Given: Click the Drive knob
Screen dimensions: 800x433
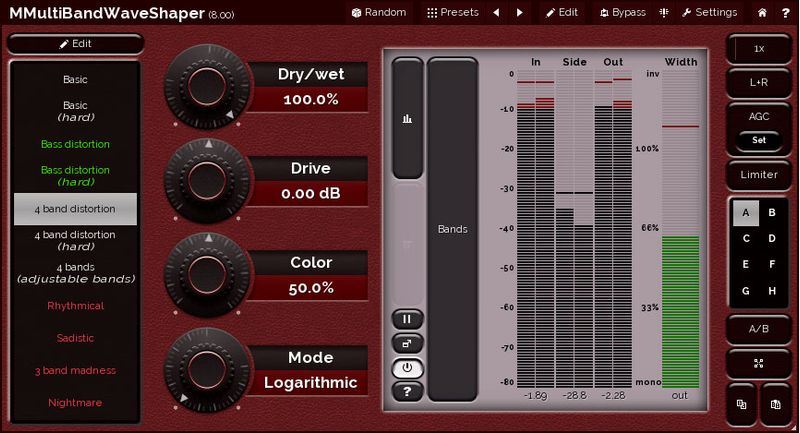Looking at the screenshot, I should pyautogui.click(x=207, y=180).
